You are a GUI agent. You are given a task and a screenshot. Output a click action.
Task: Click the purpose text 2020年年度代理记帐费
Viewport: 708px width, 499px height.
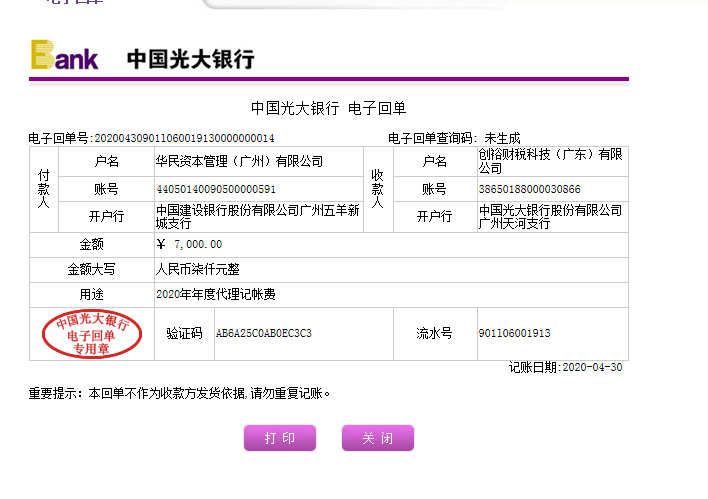216,294
